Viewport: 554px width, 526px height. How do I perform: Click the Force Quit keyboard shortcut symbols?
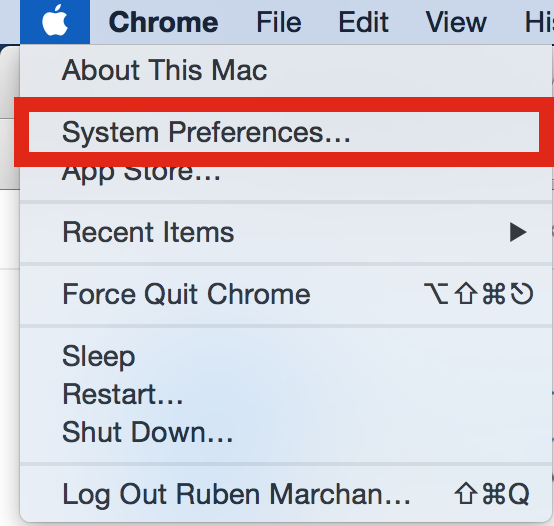(478, 294)
